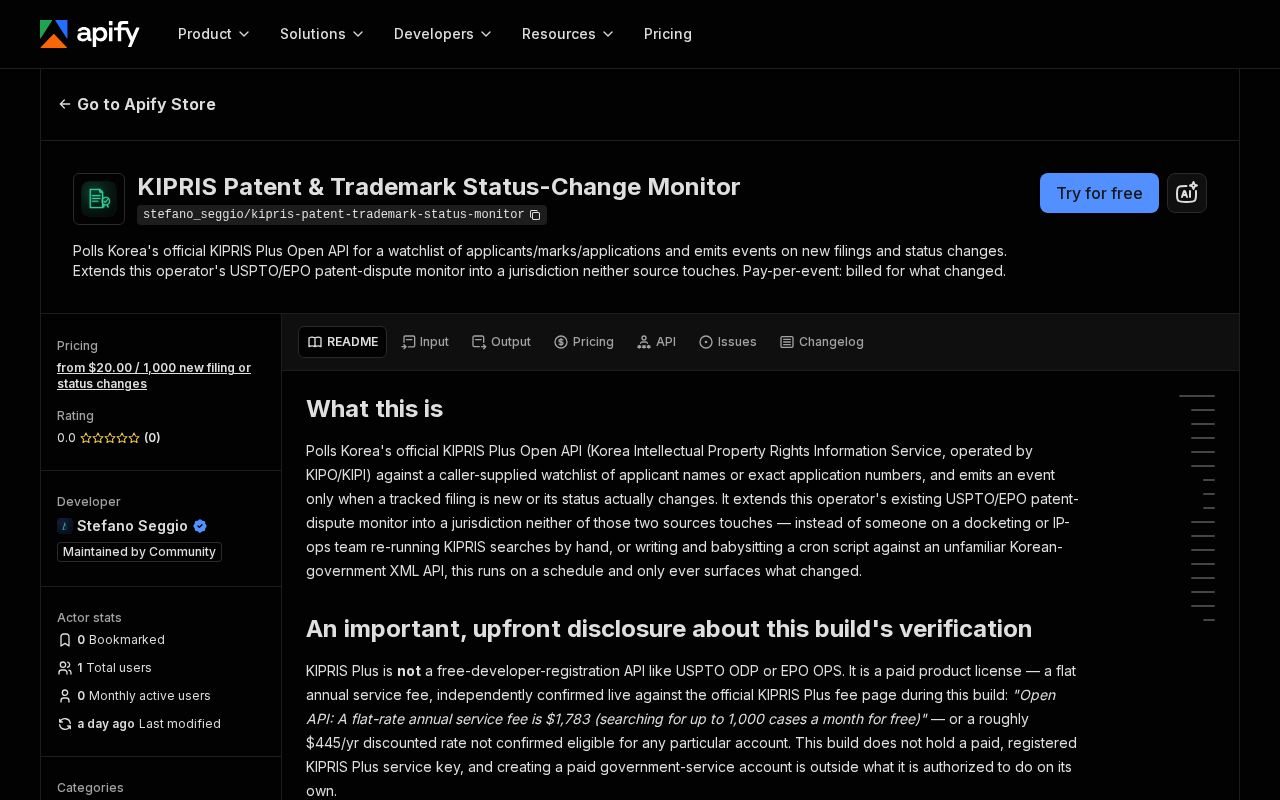Switch to the Issues tab

pyautogui.click(x=728, y=342)
